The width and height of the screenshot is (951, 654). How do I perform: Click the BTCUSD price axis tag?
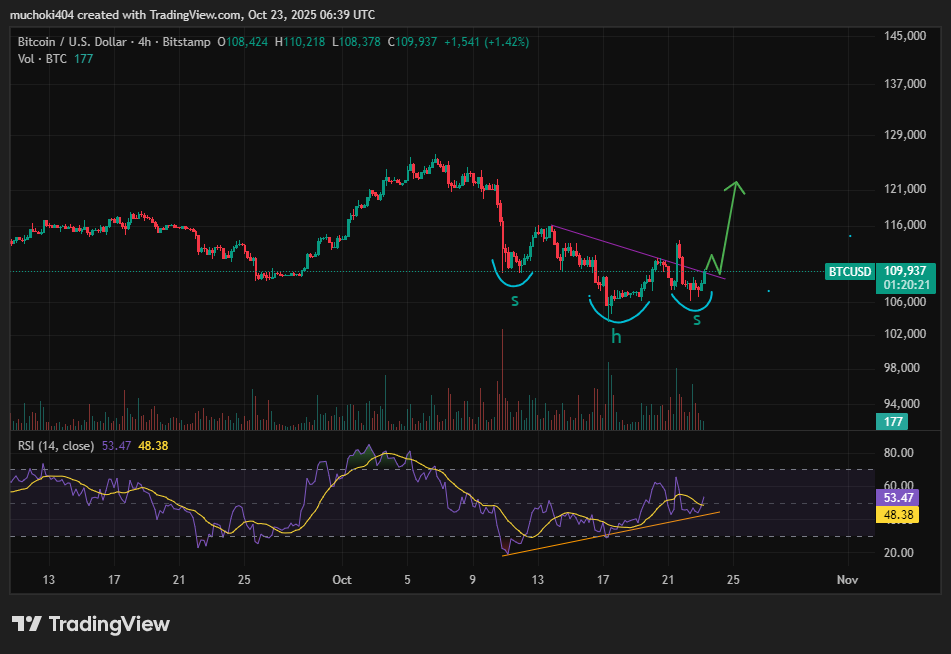851,271
